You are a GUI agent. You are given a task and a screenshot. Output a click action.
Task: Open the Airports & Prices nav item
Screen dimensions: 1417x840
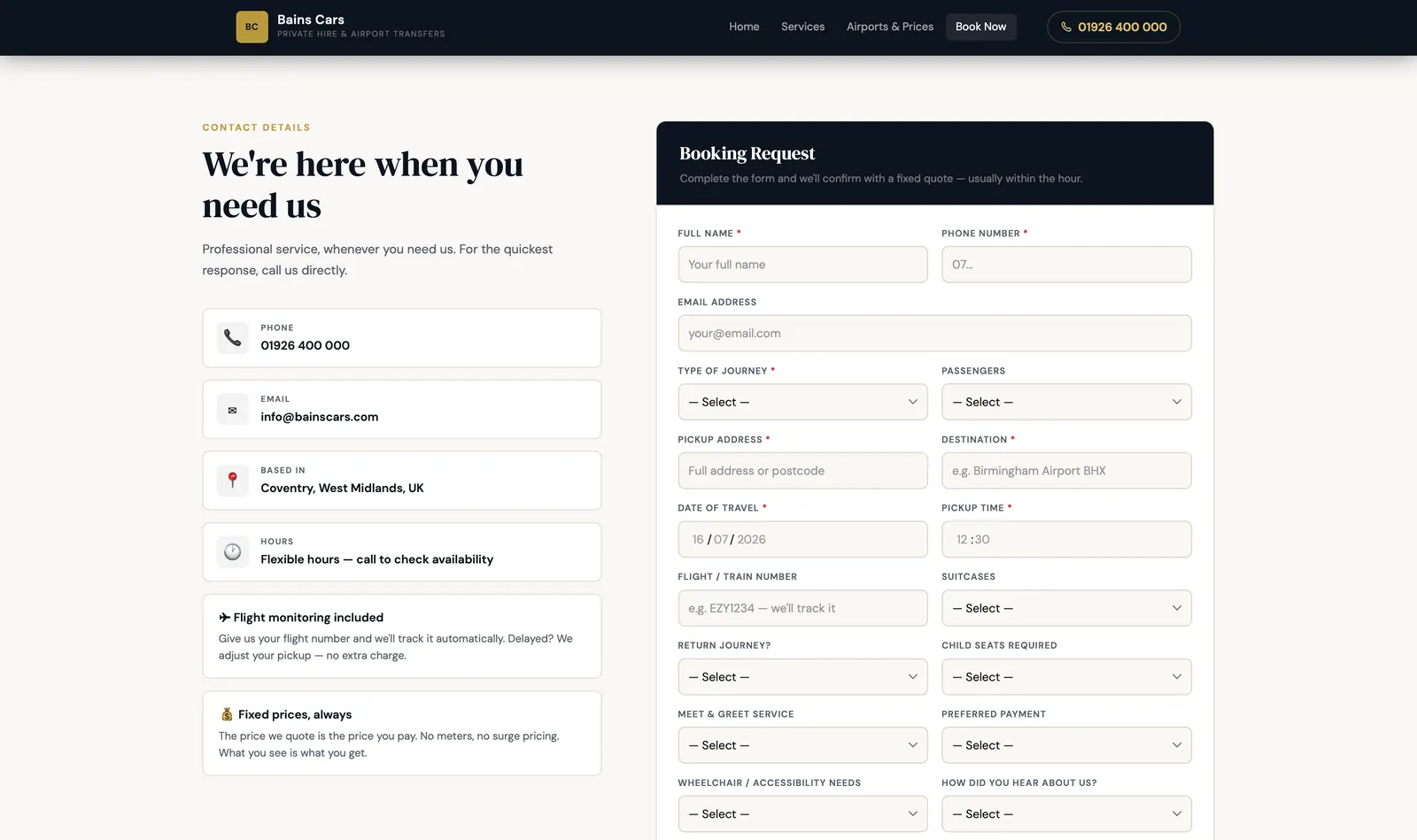click(x=890, y=27)
